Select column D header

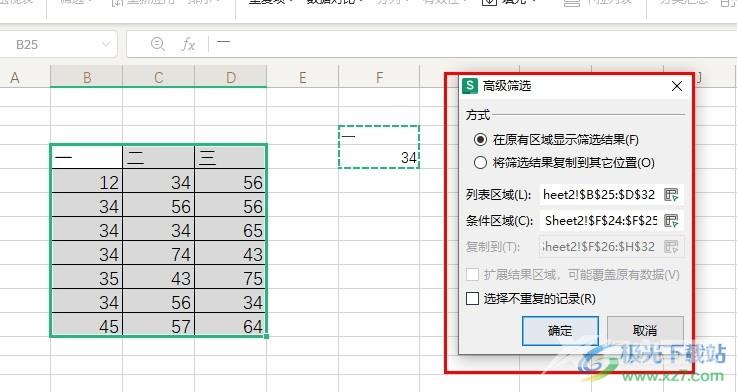click(x=230, y=77)
